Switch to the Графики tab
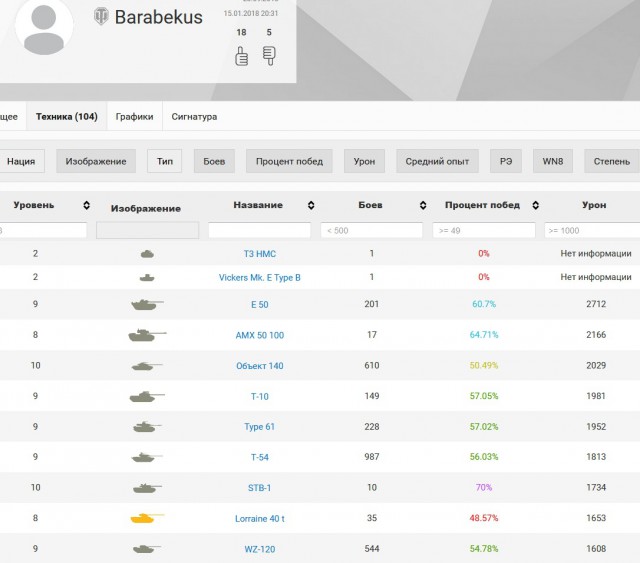 click(134, 116)
